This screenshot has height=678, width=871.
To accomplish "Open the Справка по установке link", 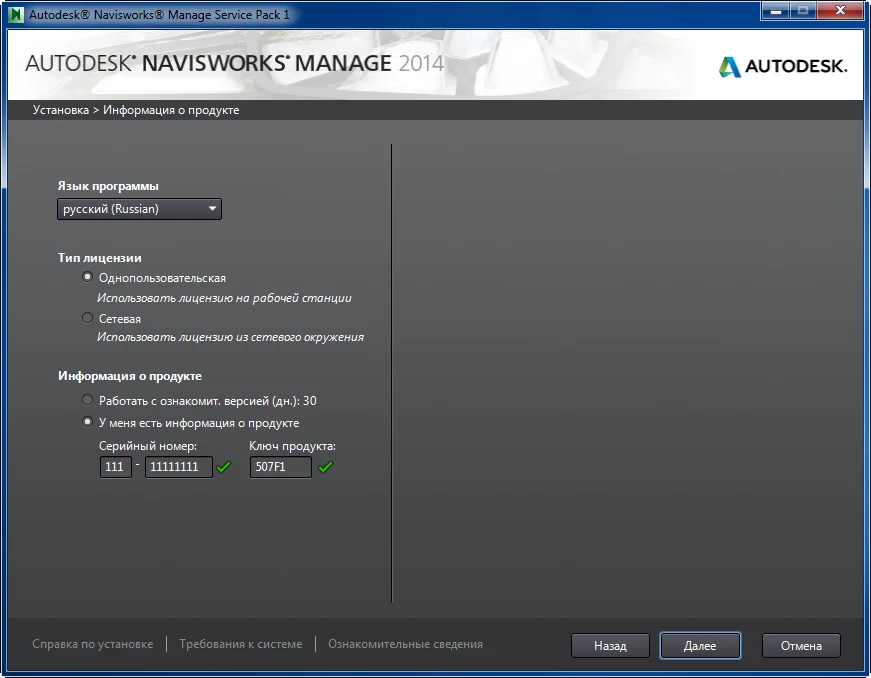I will pyautogui.click(x=93, y=644).
